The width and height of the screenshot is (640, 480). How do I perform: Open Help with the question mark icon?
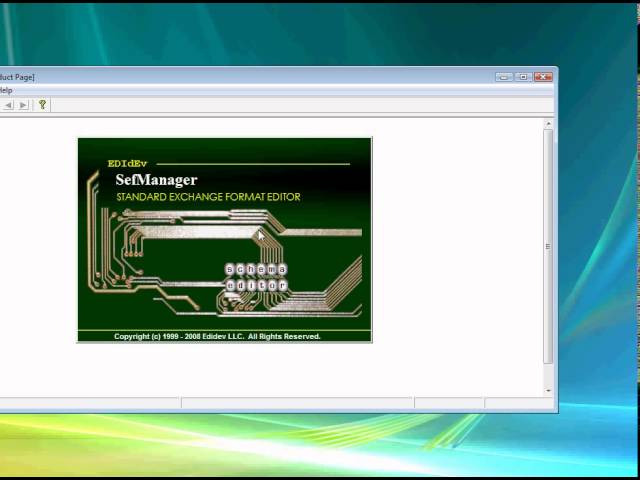[x=42, y=105]
